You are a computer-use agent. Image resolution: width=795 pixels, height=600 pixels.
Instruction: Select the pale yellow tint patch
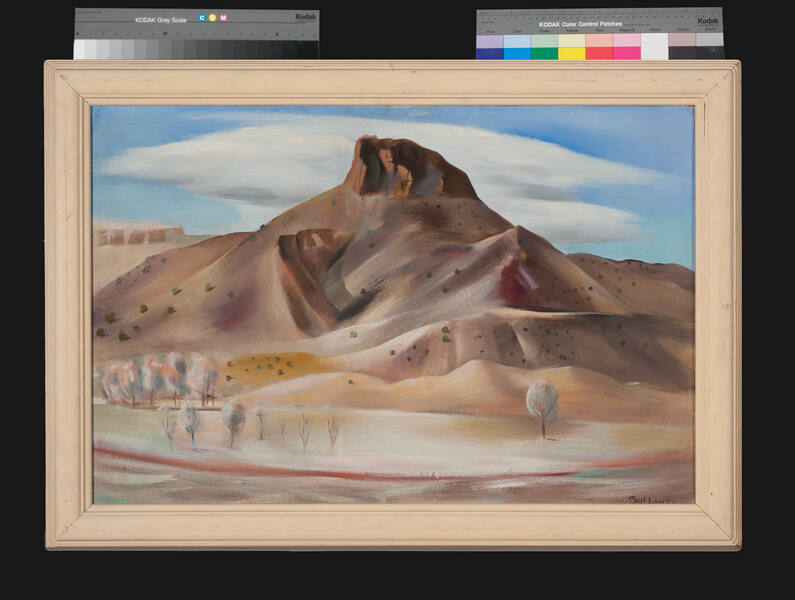point(572,41)
